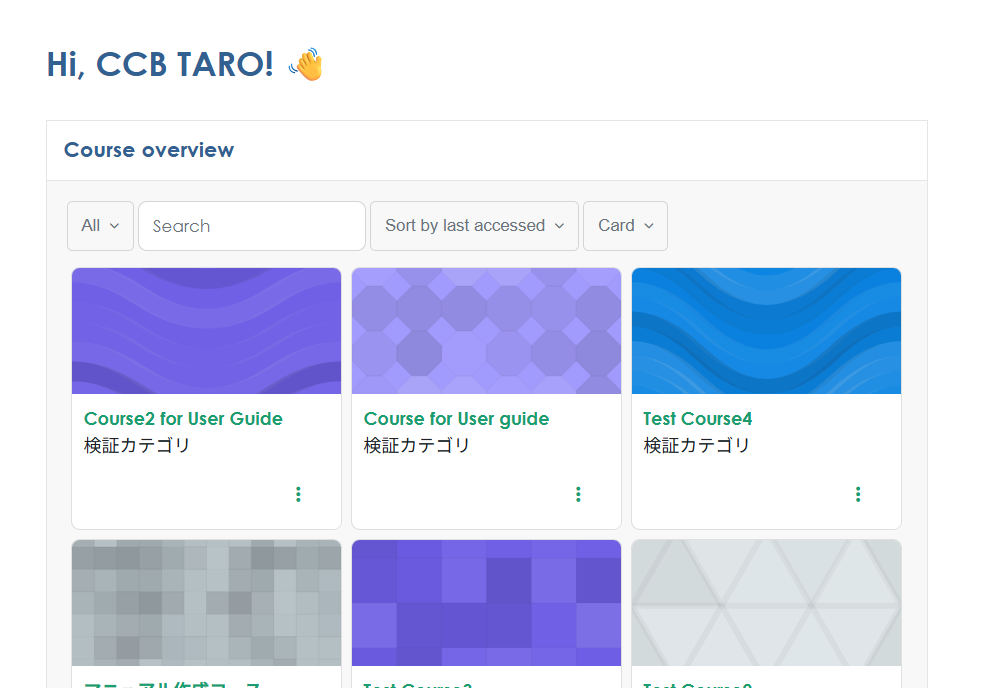
Task: Open the Card display mode dropdown
Action: (x=625, y=226)
